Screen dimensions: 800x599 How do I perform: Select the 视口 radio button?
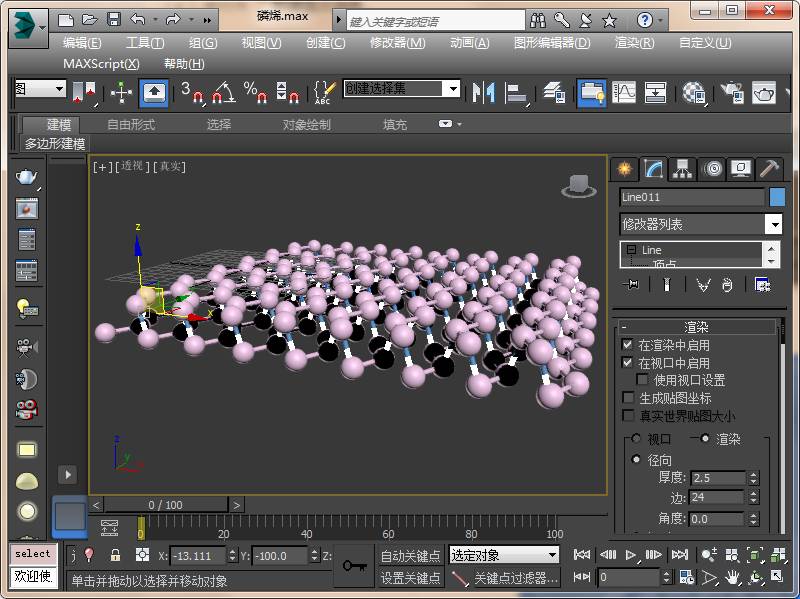635,439
